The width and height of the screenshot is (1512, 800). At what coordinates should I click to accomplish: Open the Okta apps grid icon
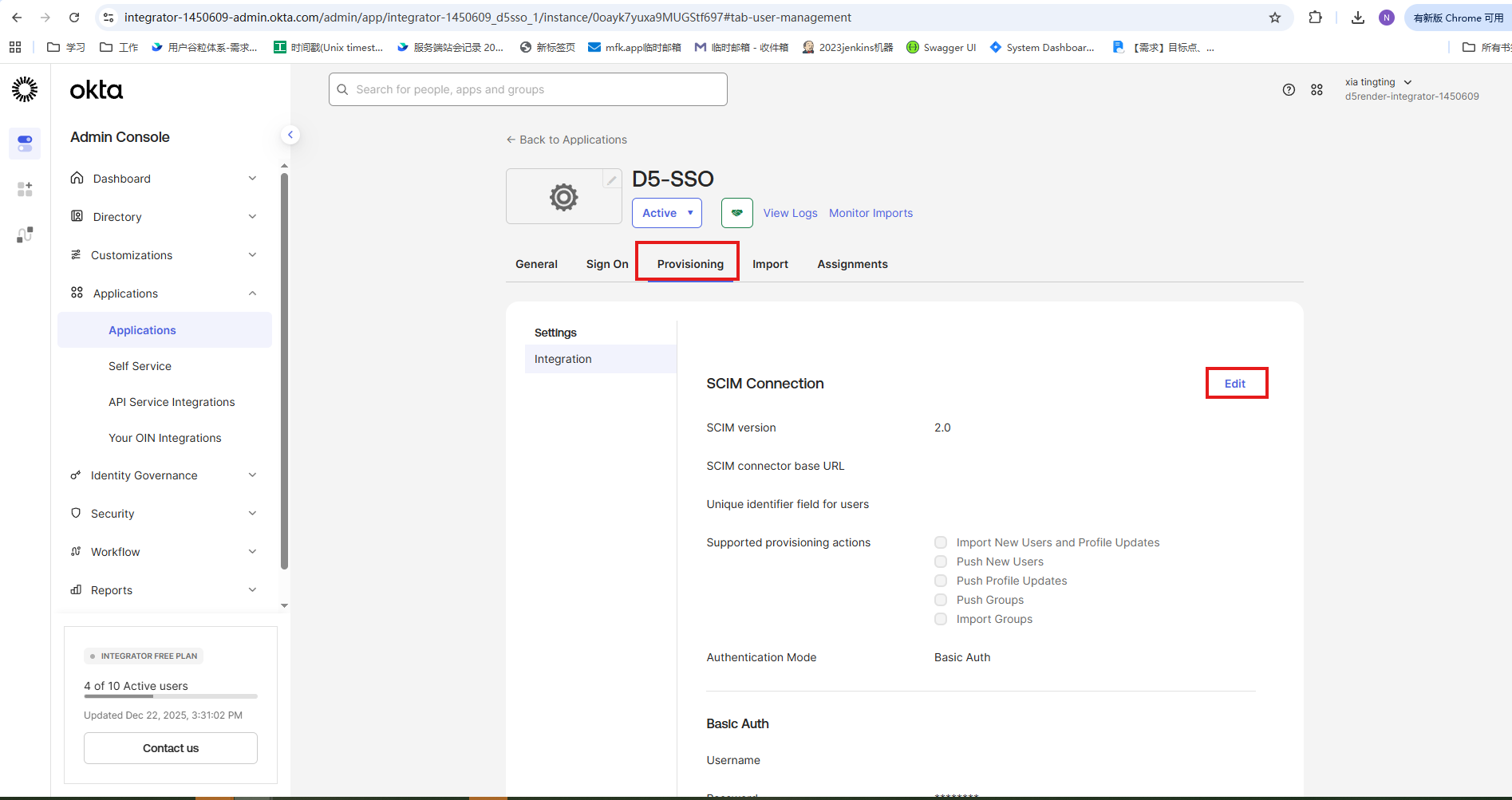point(1317,90)
